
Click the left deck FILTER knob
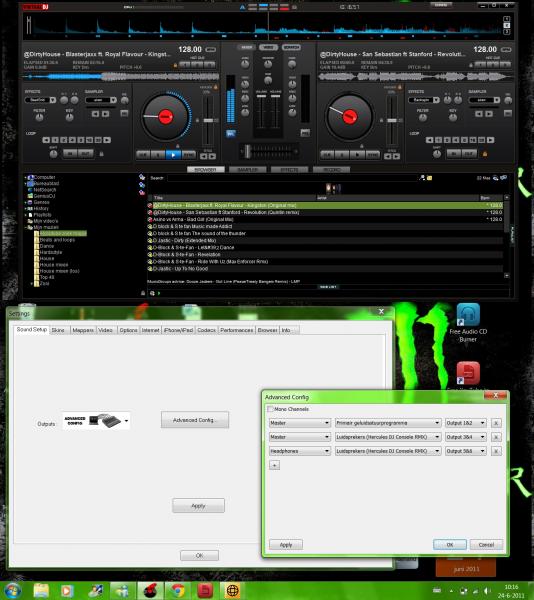(x=39, y=117)
